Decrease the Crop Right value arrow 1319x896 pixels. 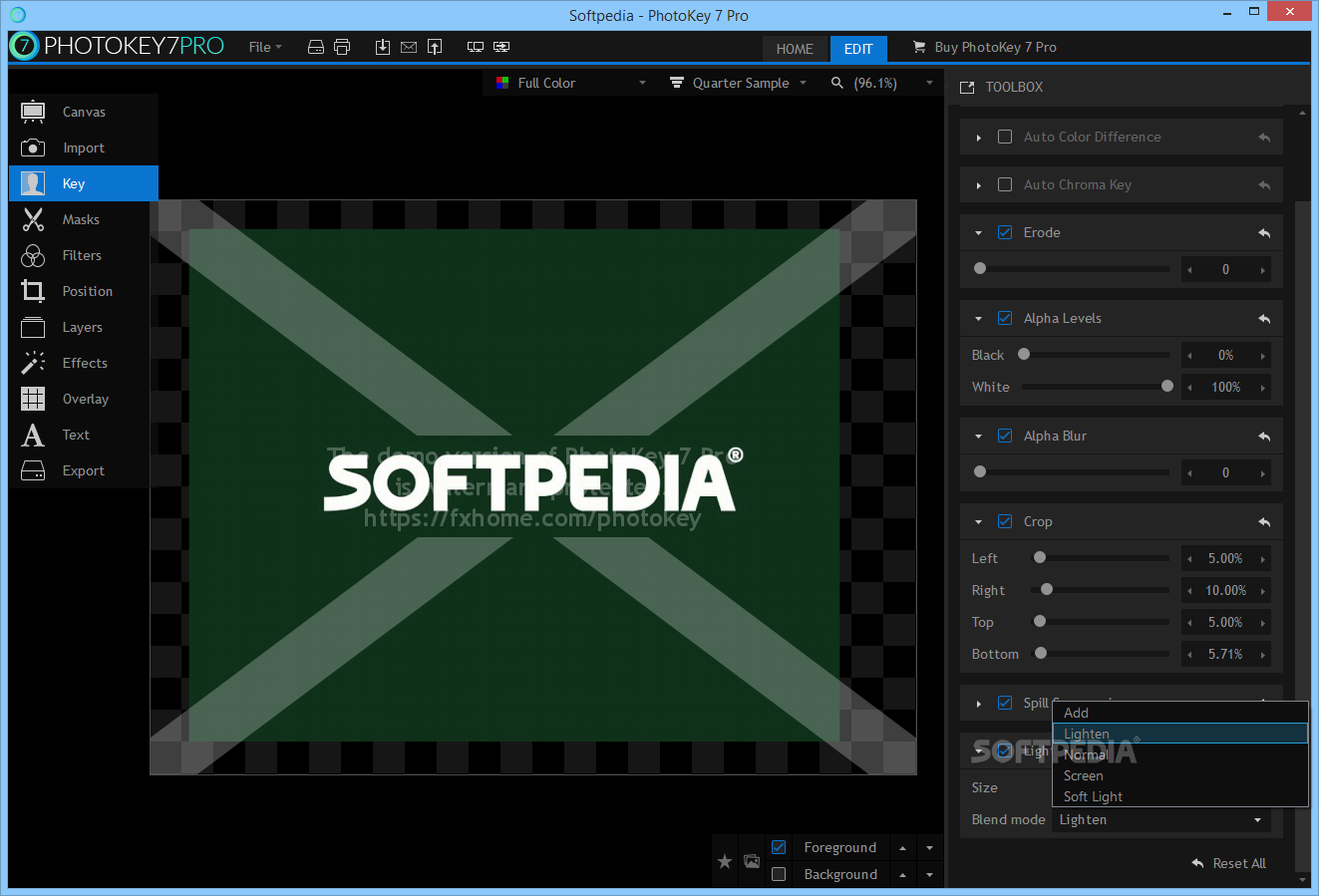click(x=1189, y=591)
